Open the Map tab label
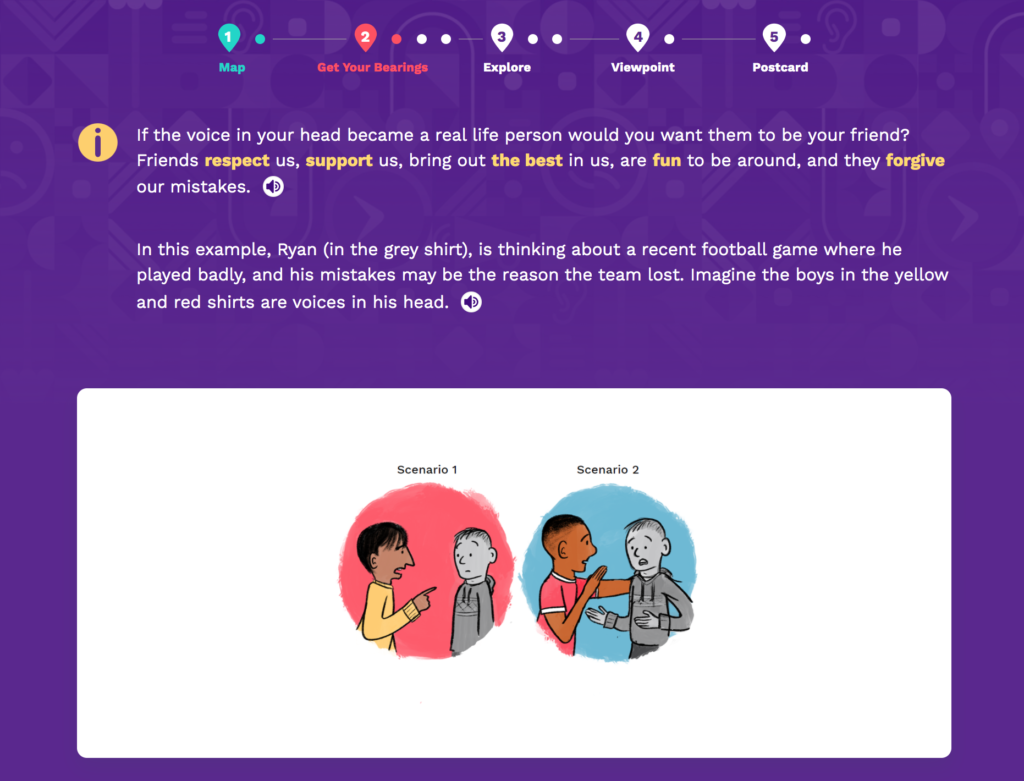1024x781 pixels. (232, 67)
